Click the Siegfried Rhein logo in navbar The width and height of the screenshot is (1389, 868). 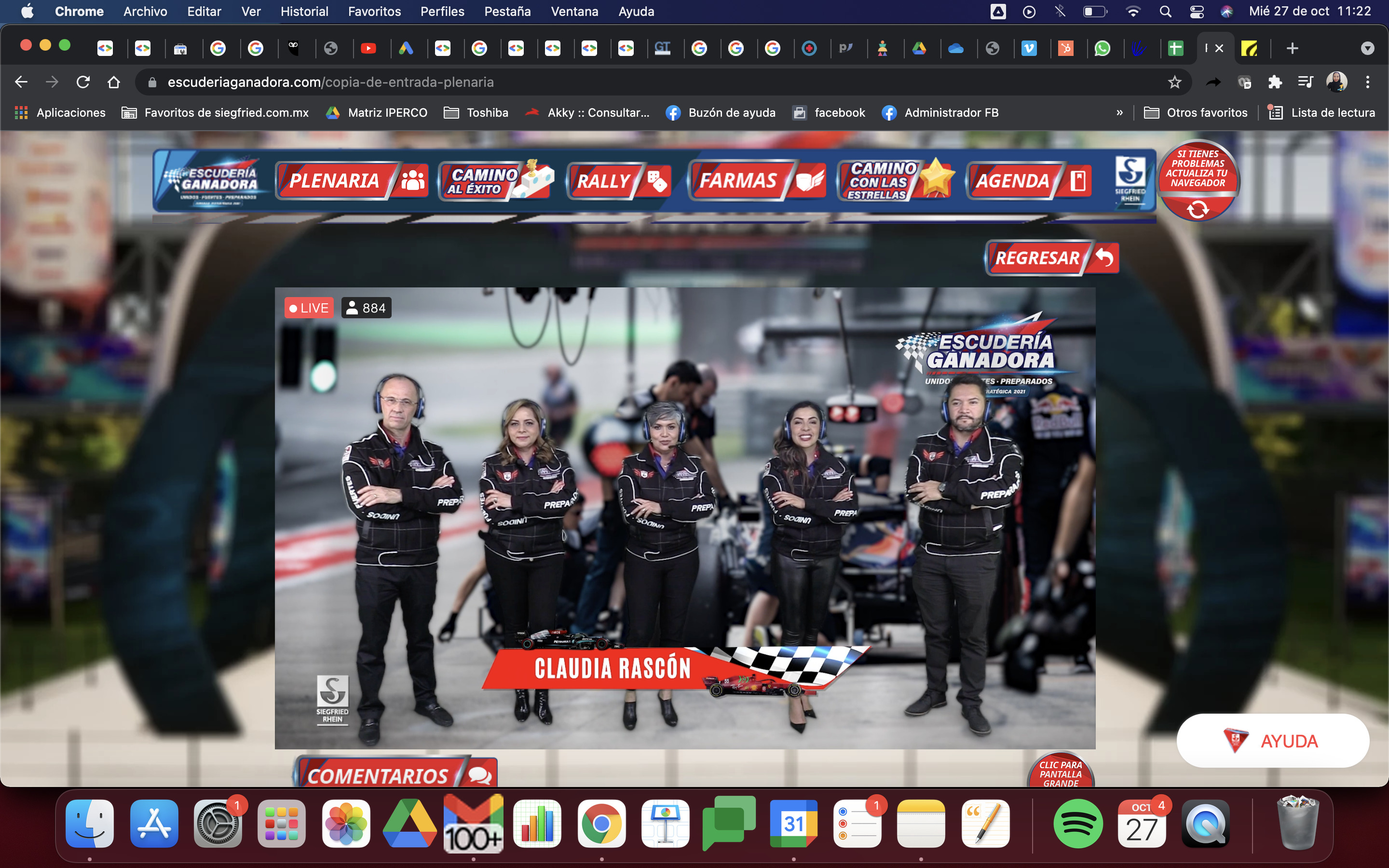(x=1130, y=181)
